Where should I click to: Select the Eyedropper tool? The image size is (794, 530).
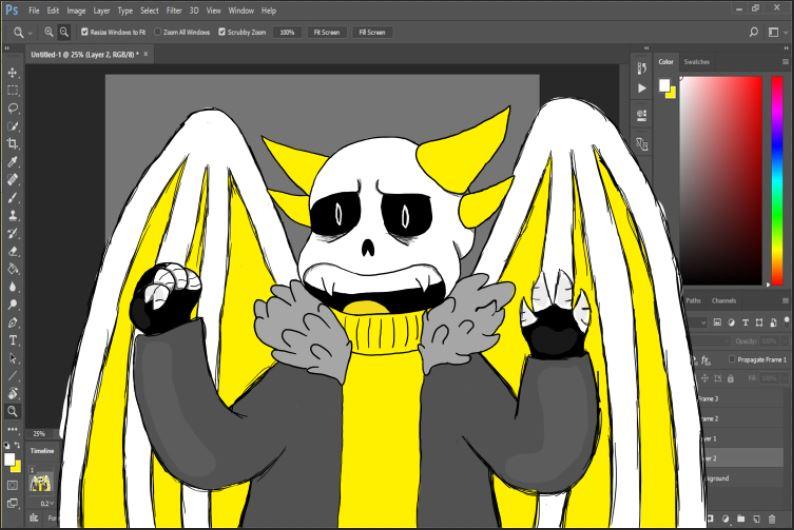pyautogui.click(x=13, y=161)
